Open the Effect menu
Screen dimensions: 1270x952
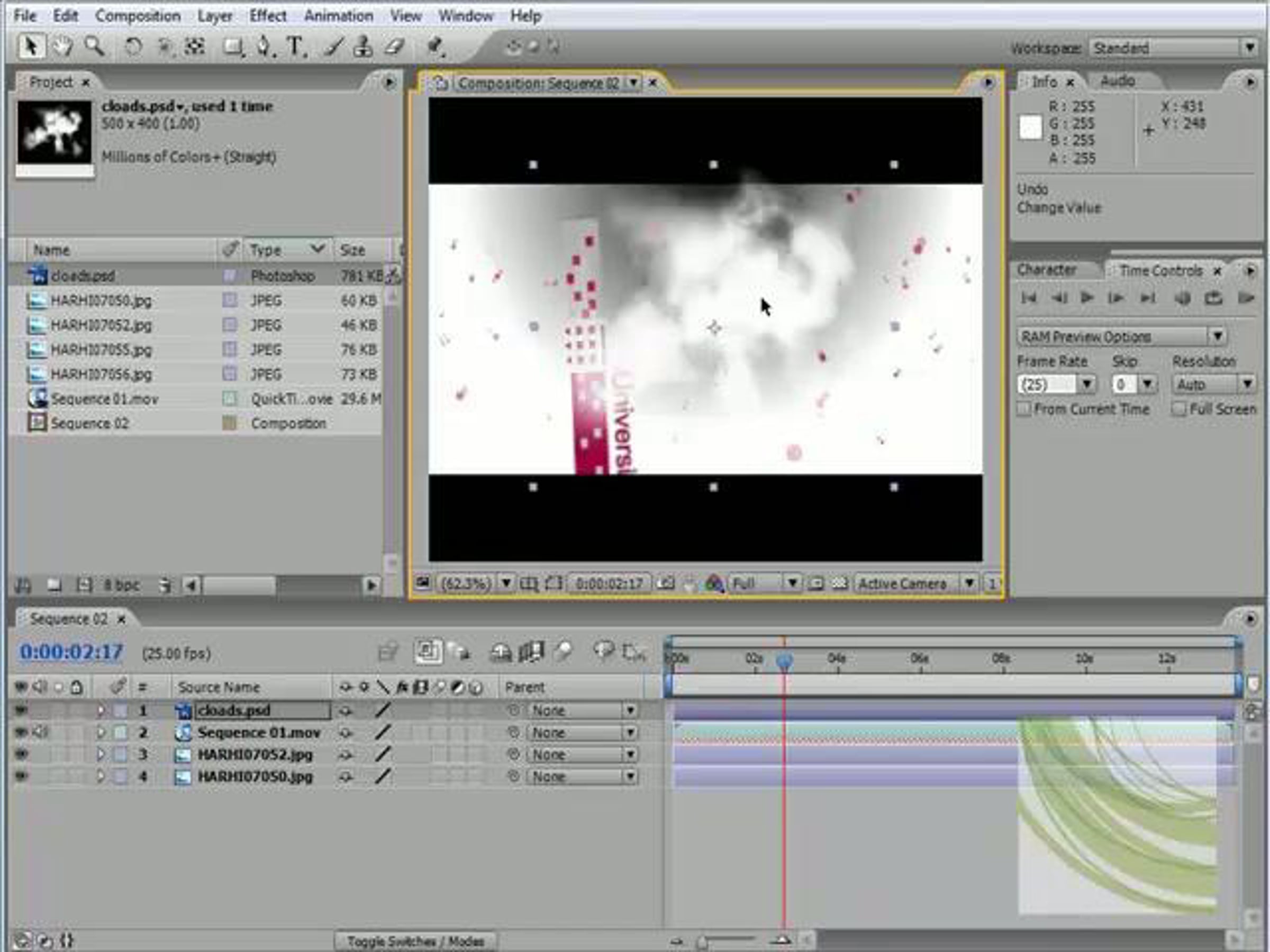(x=268, y=16)
